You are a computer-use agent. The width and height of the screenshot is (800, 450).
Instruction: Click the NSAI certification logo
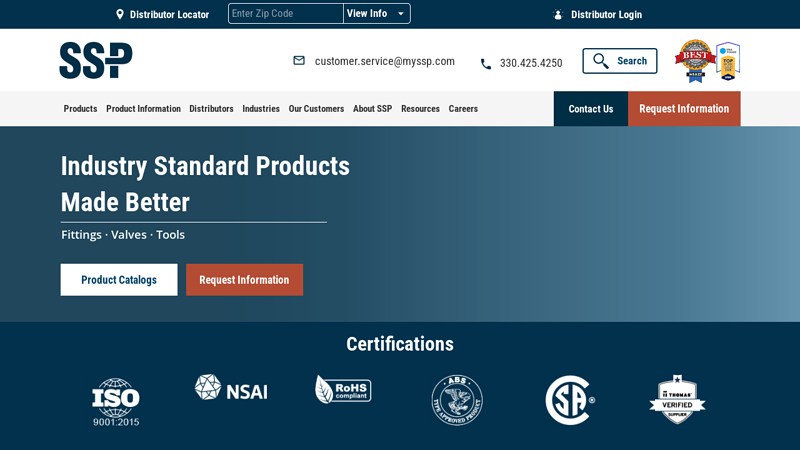(231, 388)
